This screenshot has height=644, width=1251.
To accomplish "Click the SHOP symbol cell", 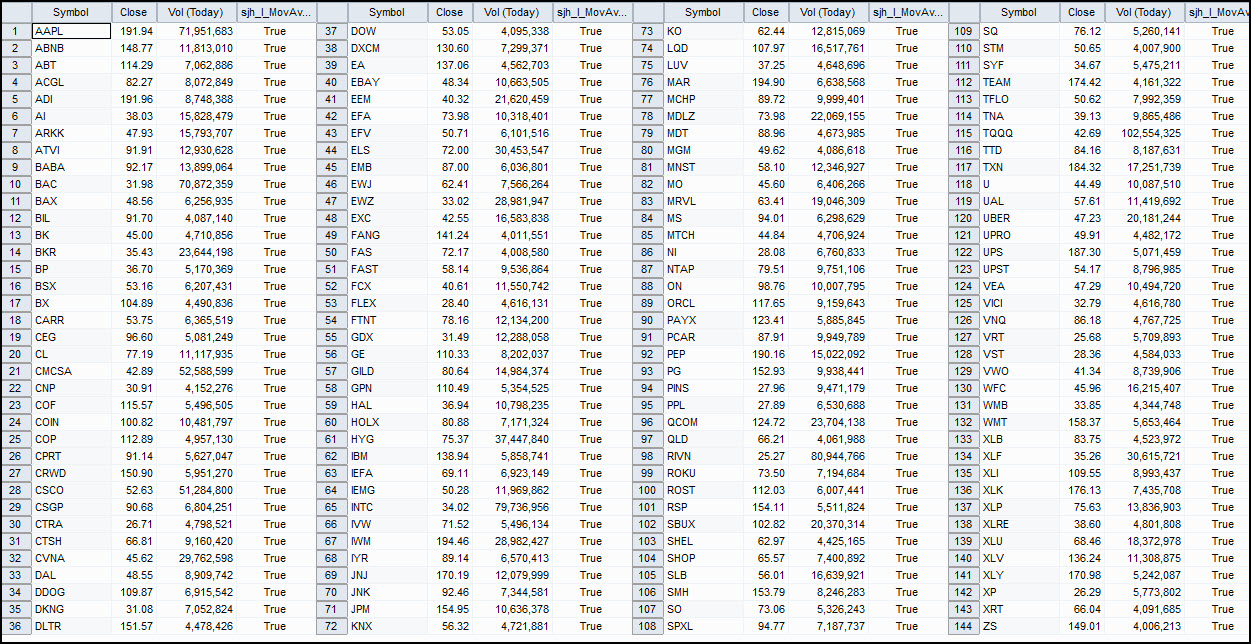I will click(703, 558).
